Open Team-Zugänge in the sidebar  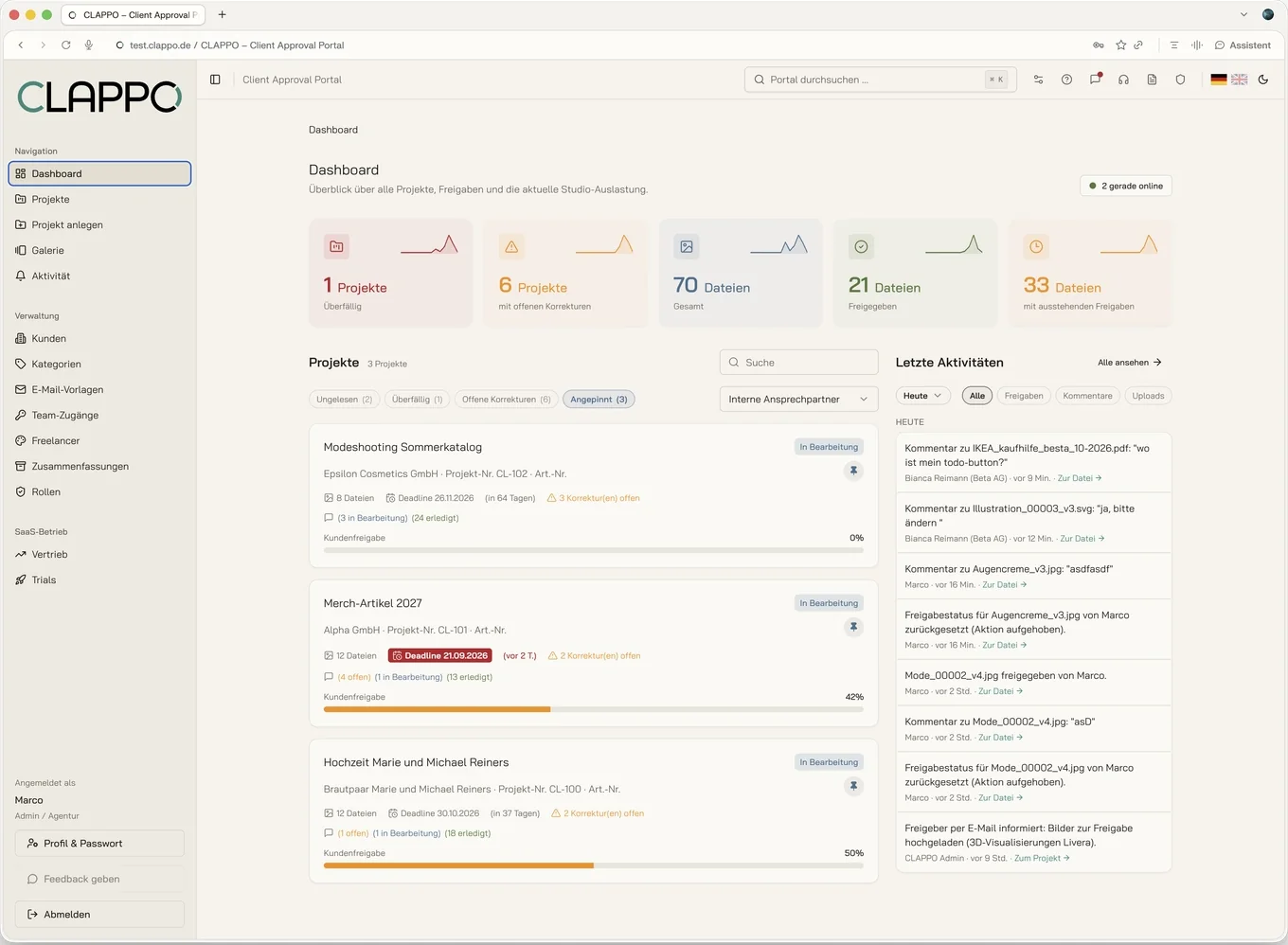(x=99, y=416)
